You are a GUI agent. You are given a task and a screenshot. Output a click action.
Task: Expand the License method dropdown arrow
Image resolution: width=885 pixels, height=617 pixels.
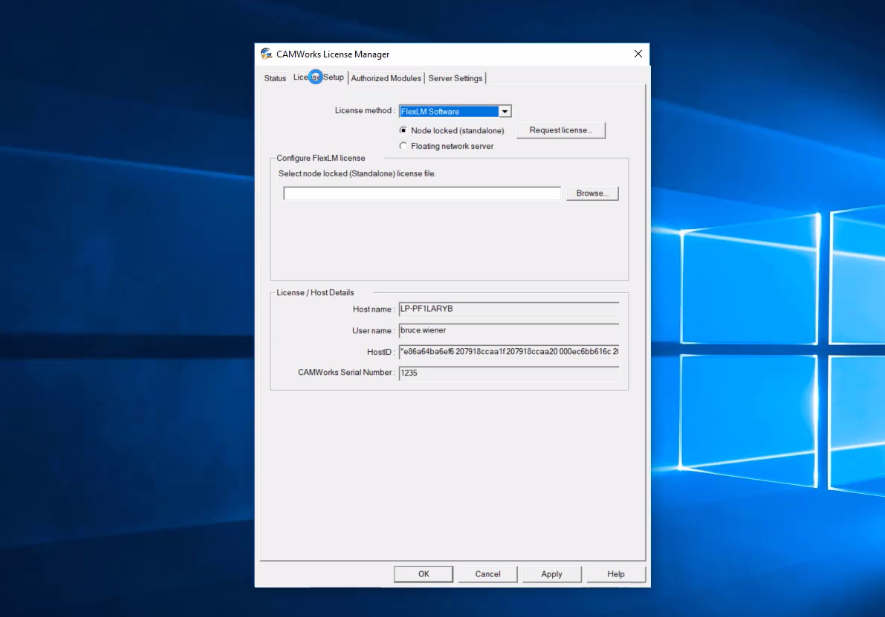tap(505, 111)
